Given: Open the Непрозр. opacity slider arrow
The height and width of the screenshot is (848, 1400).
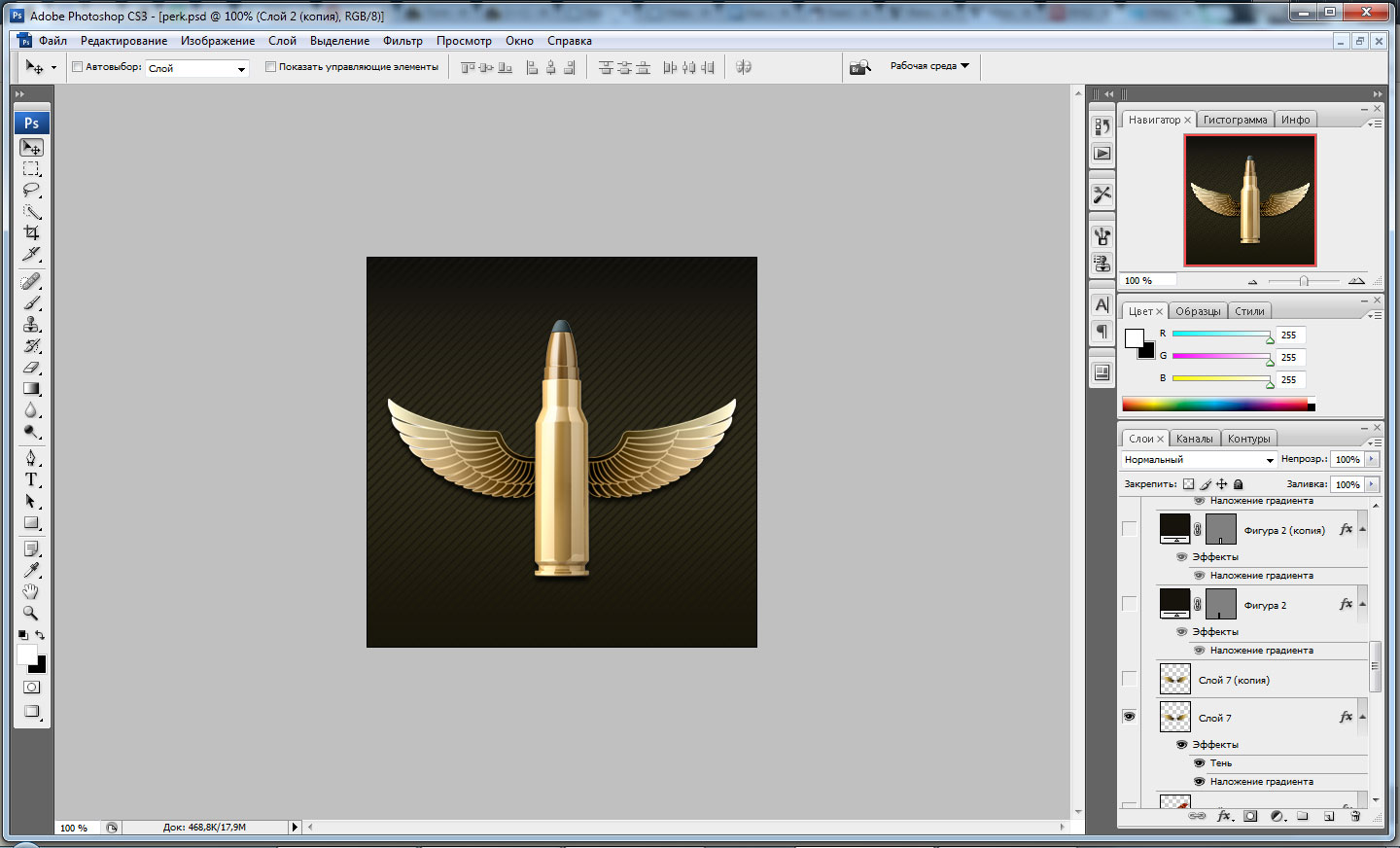Looking at the screenshot, I should [1372, 459].
